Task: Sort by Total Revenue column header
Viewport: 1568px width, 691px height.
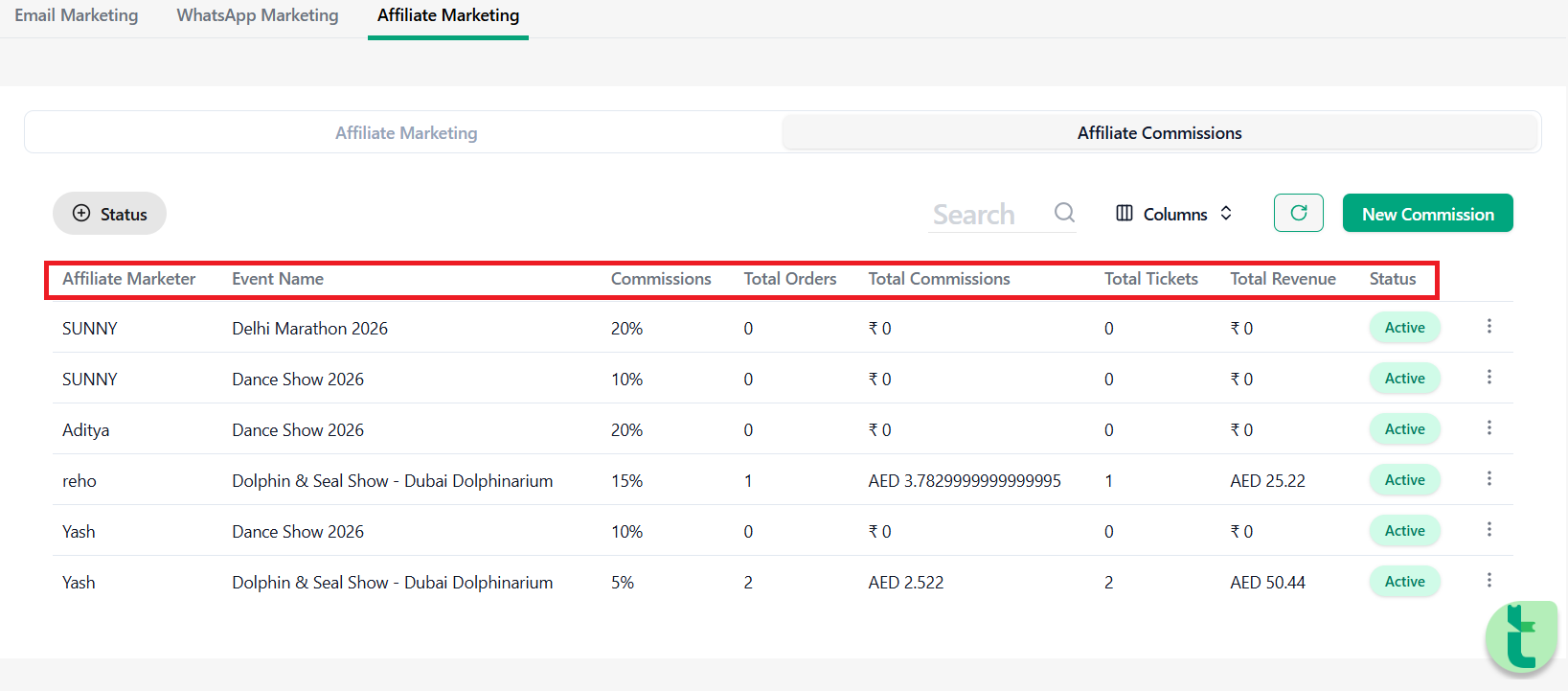Action: pyautogui.click(x=1283, y=279)
